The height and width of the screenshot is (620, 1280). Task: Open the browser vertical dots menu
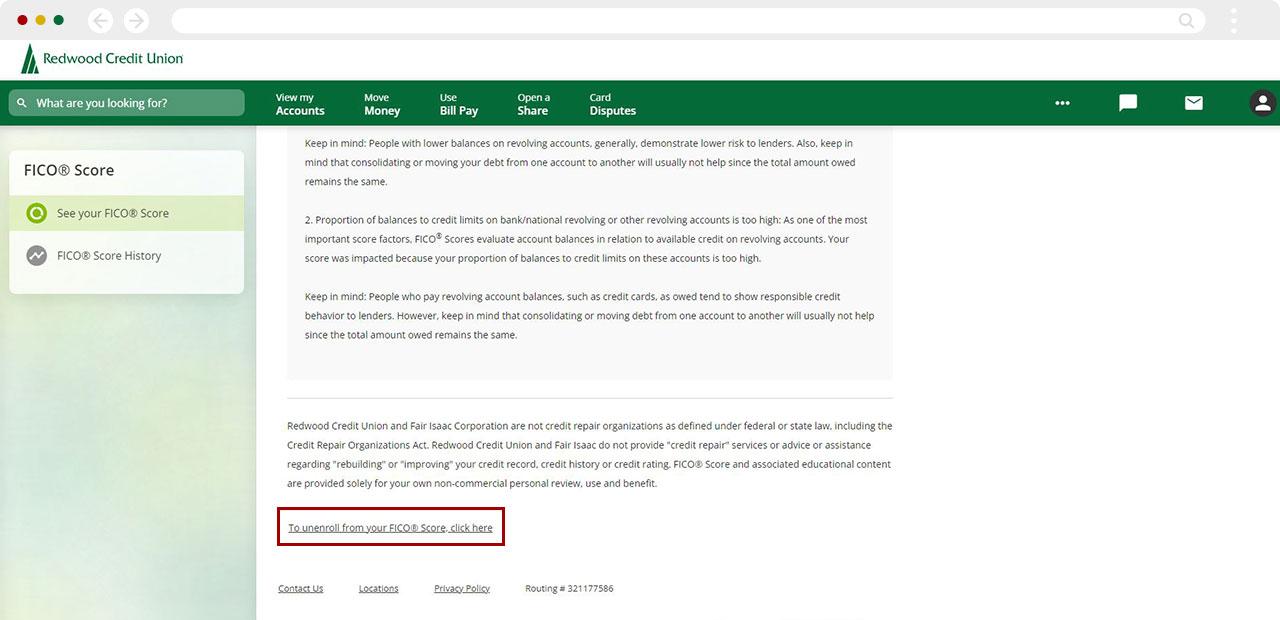click(x=1234, y=20)
